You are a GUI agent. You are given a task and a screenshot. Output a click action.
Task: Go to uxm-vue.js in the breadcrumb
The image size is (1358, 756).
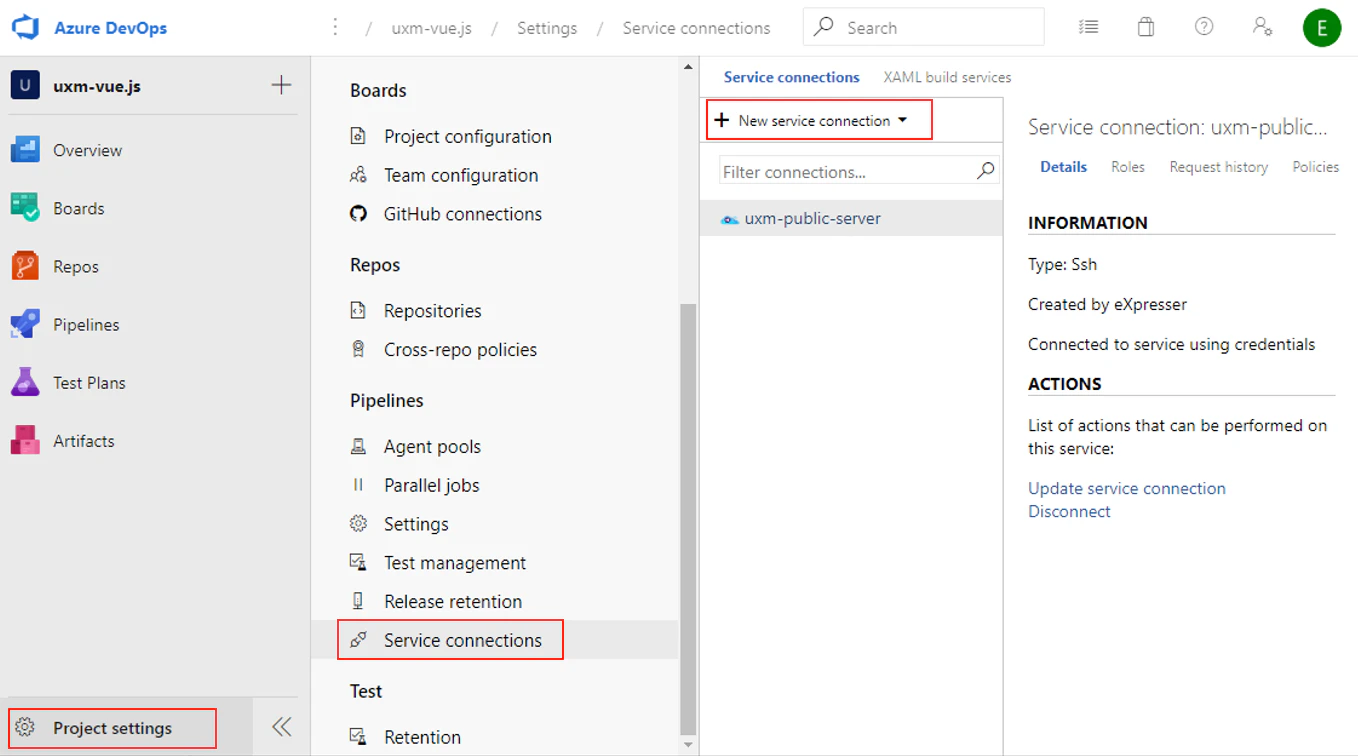432,28
